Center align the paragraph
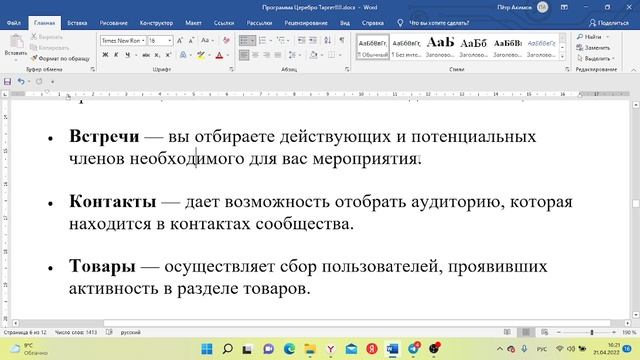The height and width of the screenshot is (360, 640). click(x=255, y=55)
